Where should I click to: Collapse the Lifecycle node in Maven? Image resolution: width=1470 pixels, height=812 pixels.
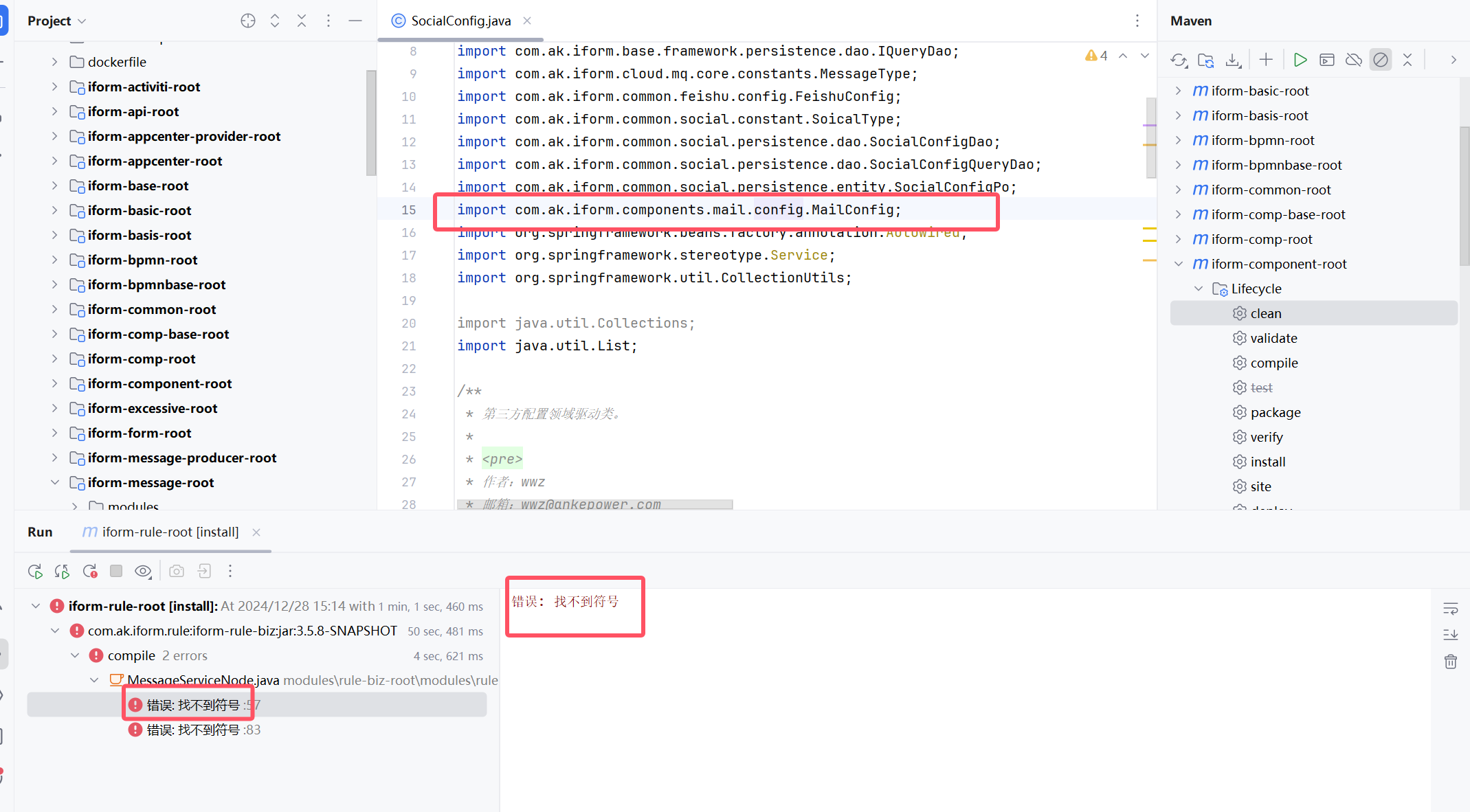pos(1199,289)
